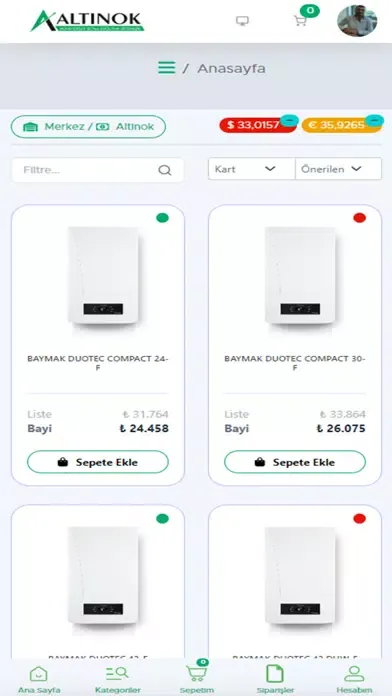The image size is (392, 696).
Task: Open the user profile avatar
Action: point(357,20)
